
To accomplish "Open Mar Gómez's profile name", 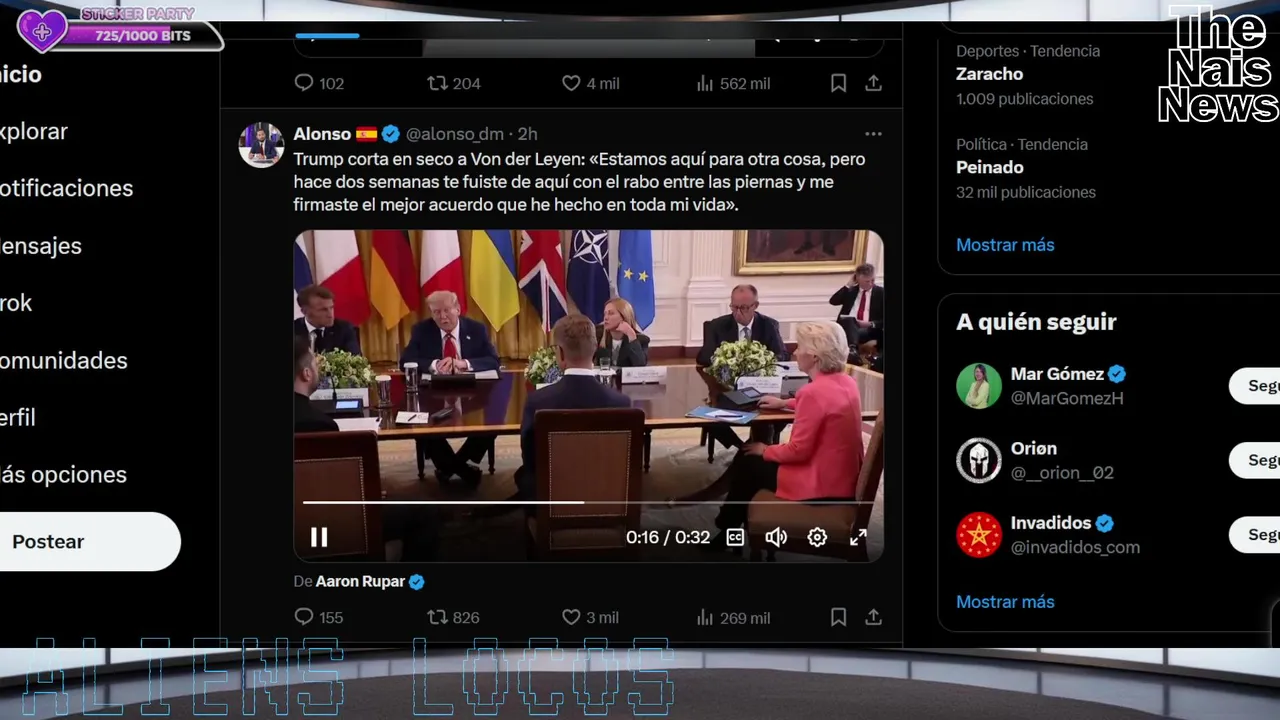I will tap(1057, 374).
